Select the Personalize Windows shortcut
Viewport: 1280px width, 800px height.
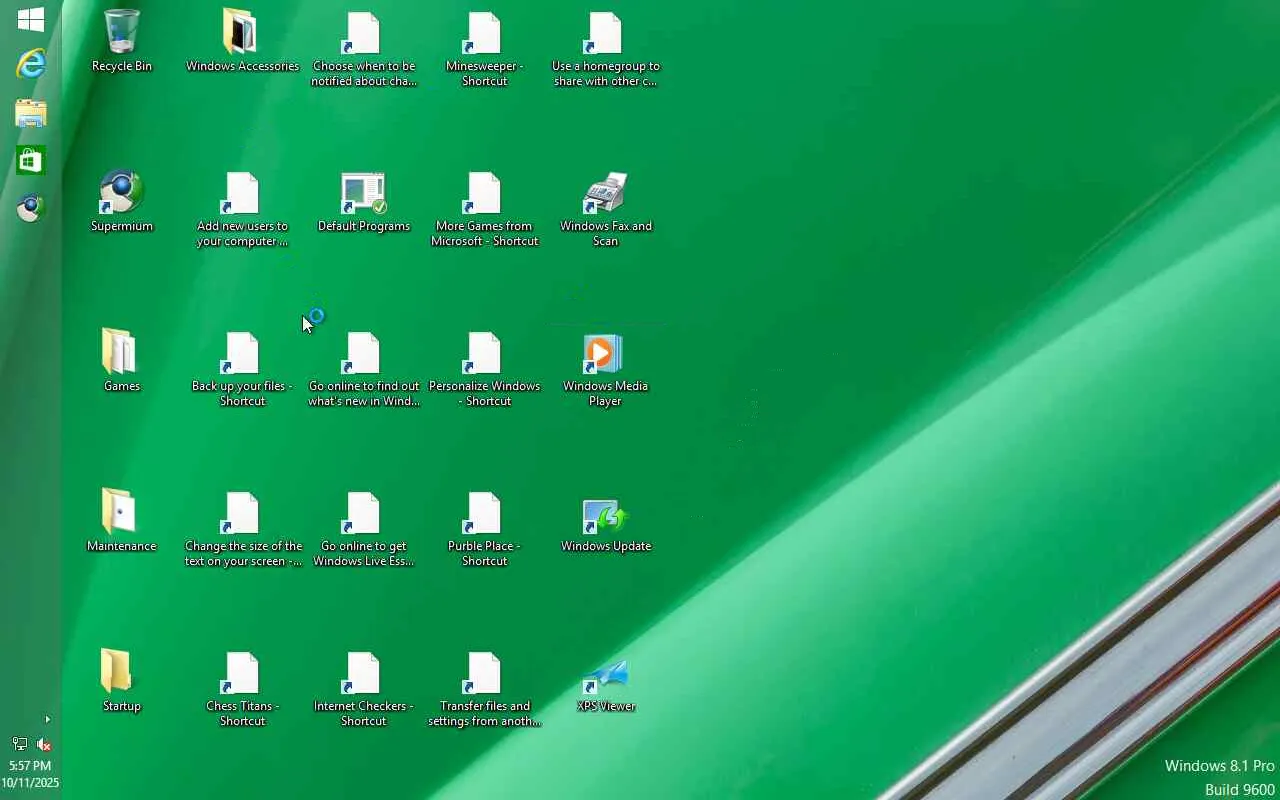pos(484,369)
